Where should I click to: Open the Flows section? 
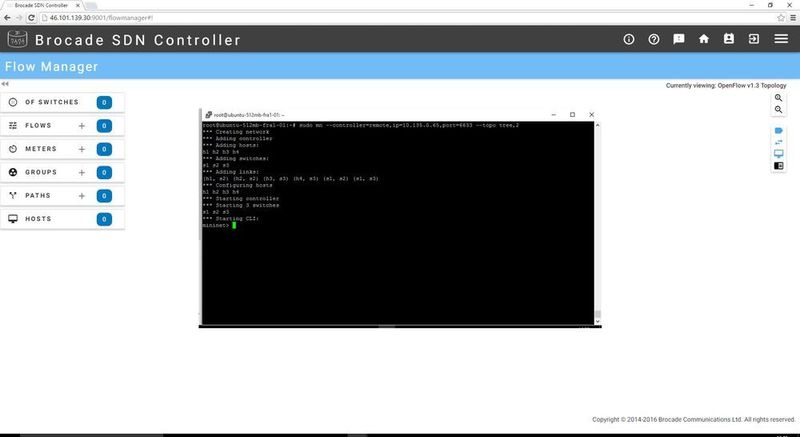(x=62, y=125)
